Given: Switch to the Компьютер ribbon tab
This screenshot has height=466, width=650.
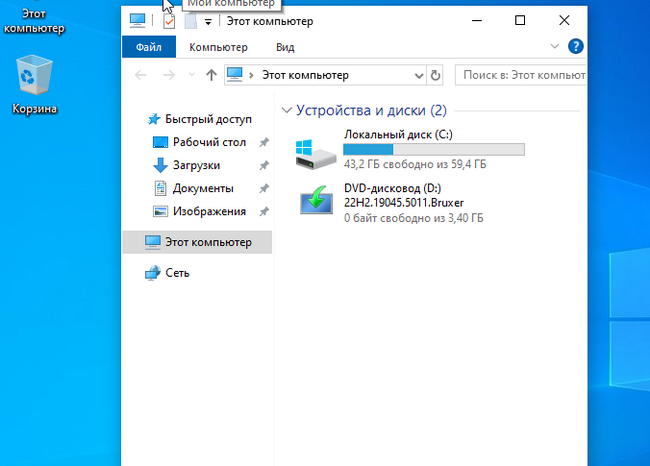Looking at the screenshot, I should pyautogui.click(x=218, y=47).
